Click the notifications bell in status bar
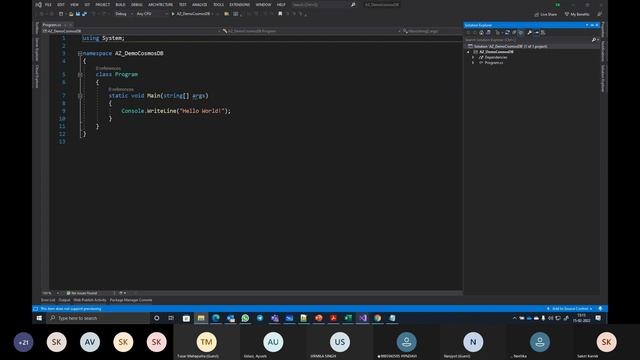640x360 pixels. [600, 309]
